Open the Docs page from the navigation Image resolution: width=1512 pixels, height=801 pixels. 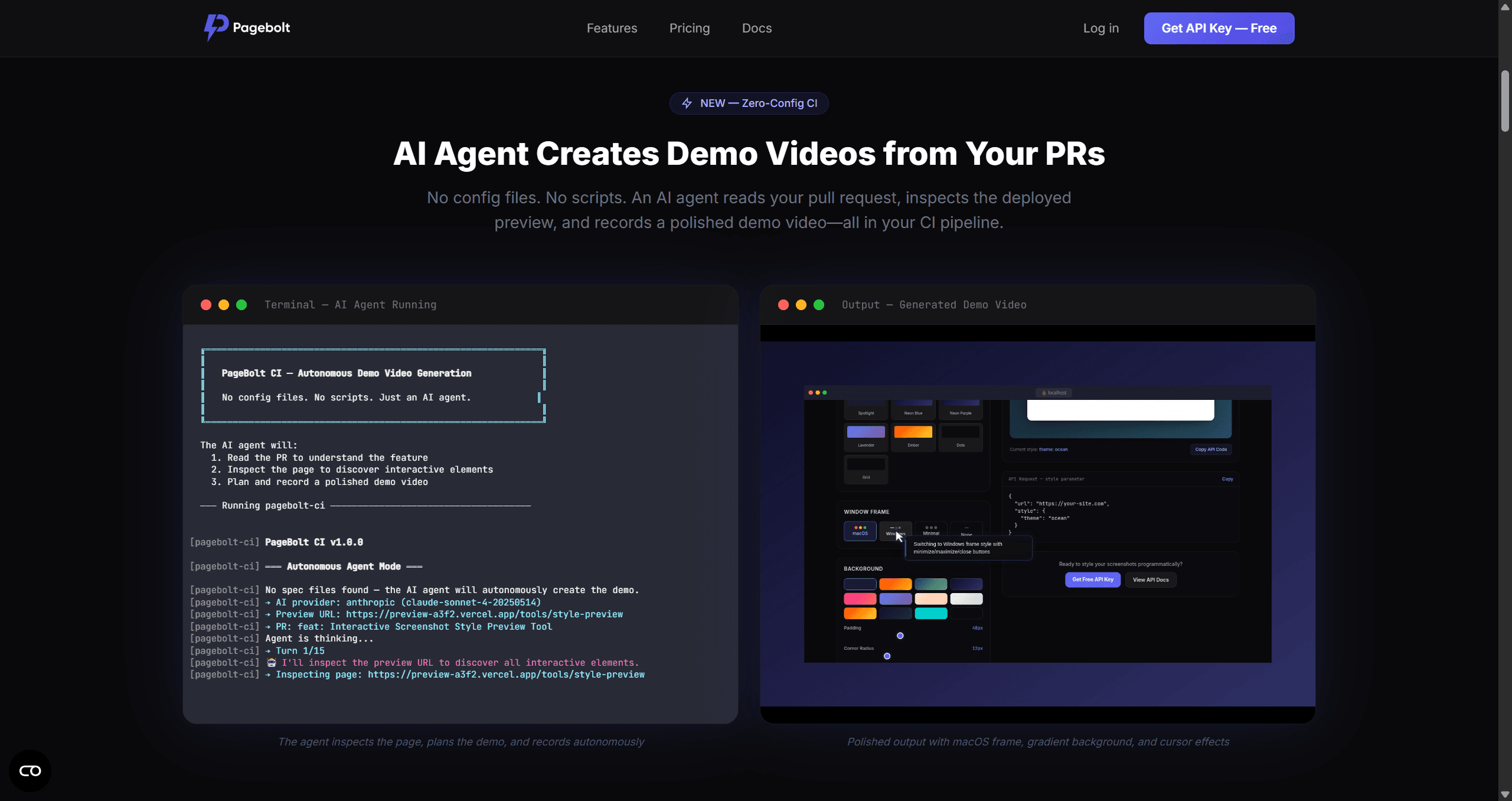pos(756,28)
